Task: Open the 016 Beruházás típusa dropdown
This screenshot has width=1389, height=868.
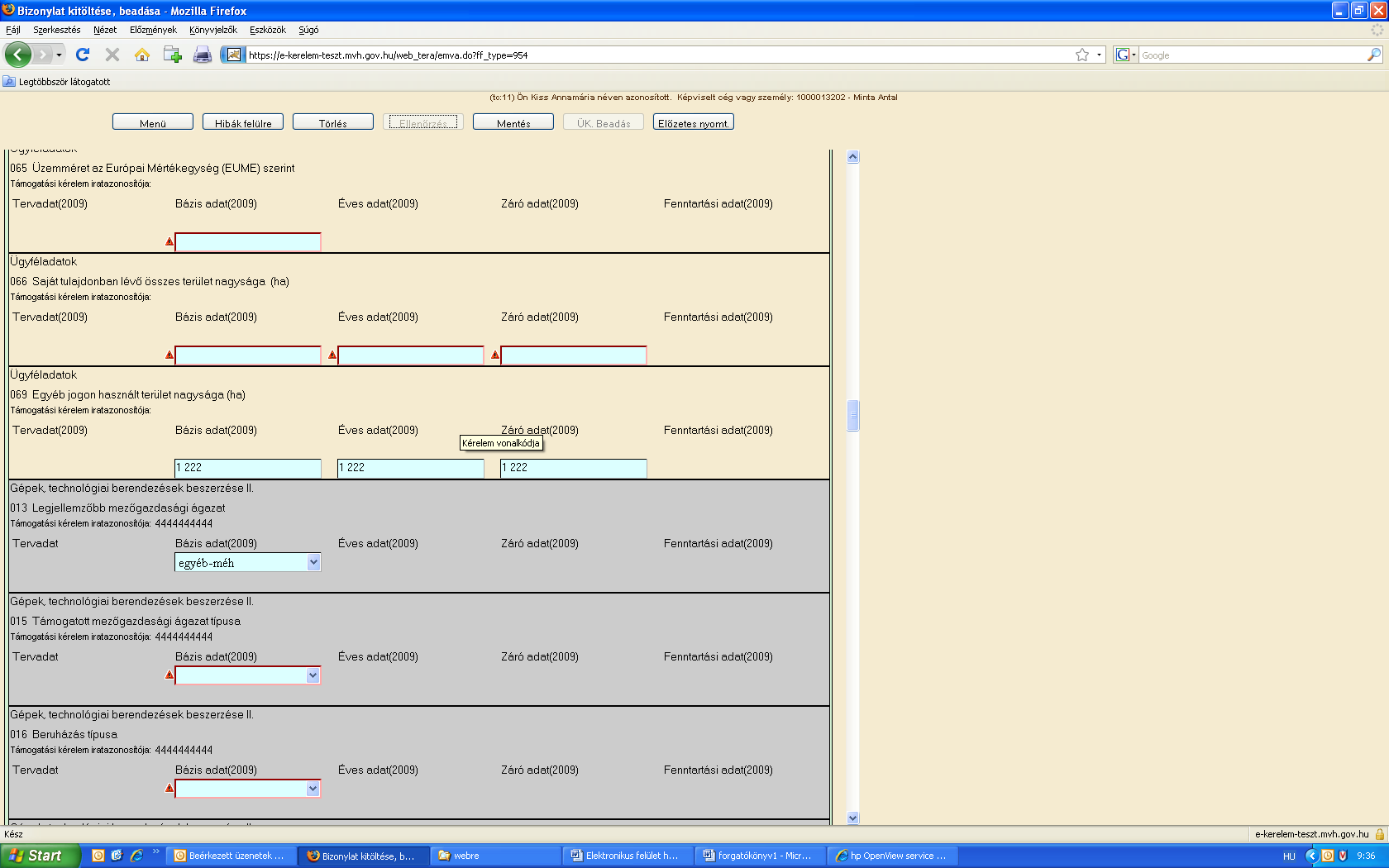Action: point(248,789)
